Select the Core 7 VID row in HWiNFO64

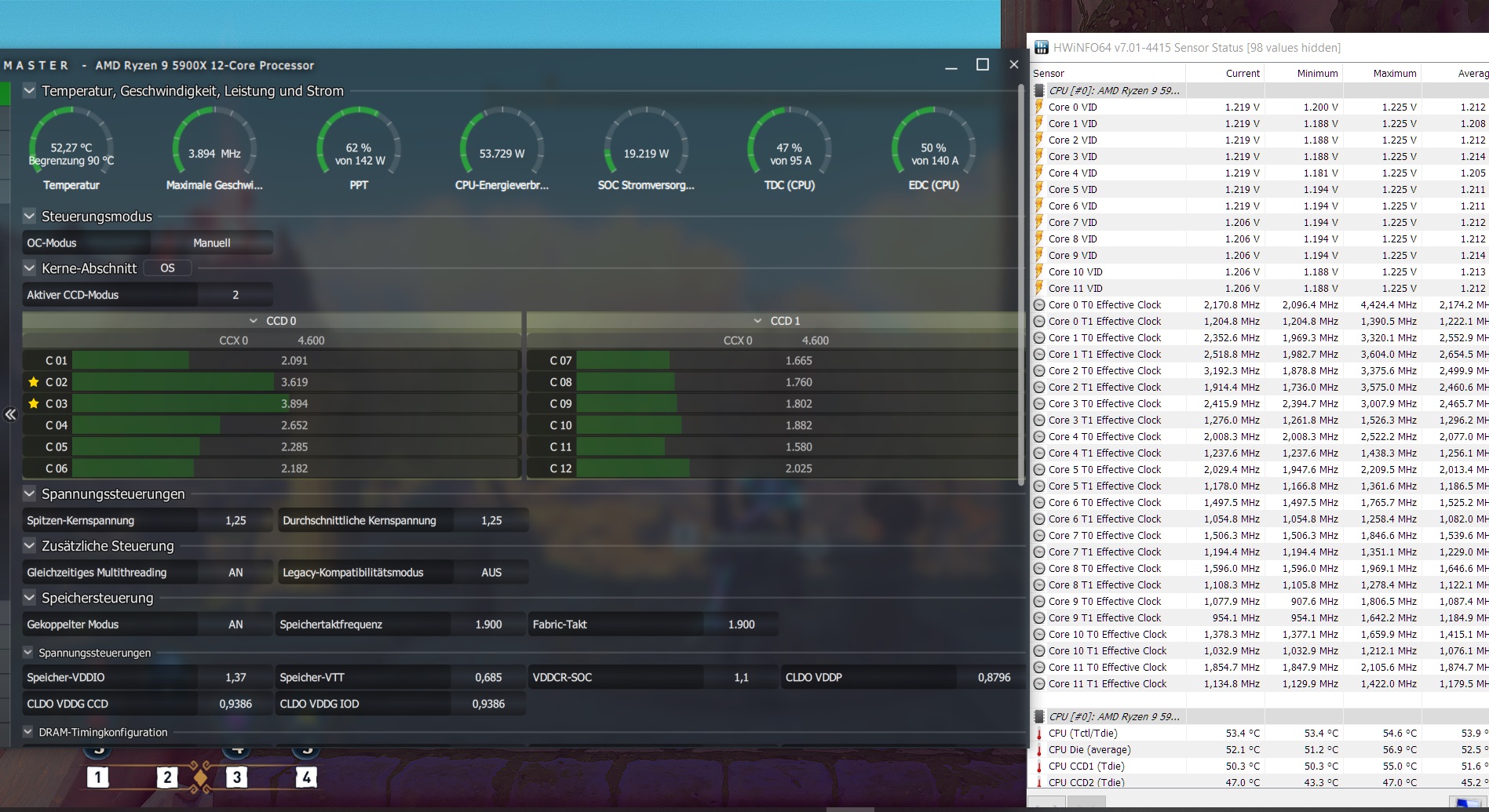click(1259, 222)
